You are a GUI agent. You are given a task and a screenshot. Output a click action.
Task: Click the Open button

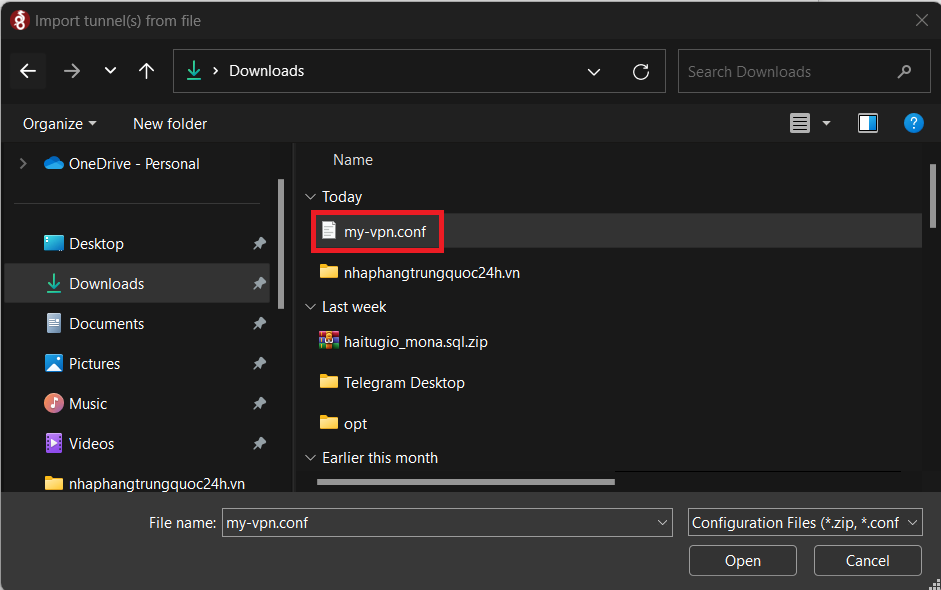coord(742,561)
